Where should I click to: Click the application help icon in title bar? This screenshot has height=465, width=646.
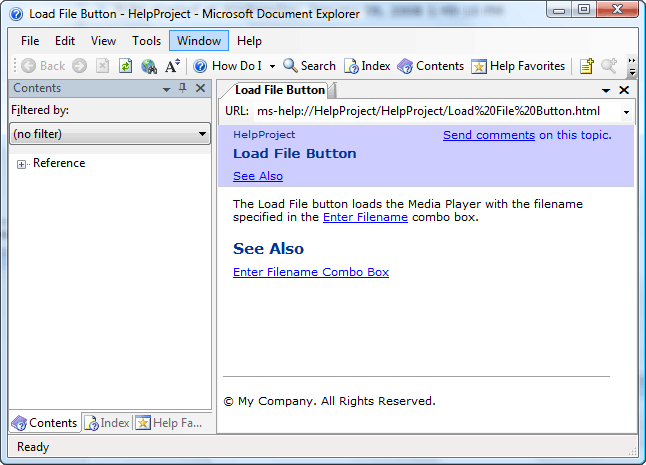[16, 14]
